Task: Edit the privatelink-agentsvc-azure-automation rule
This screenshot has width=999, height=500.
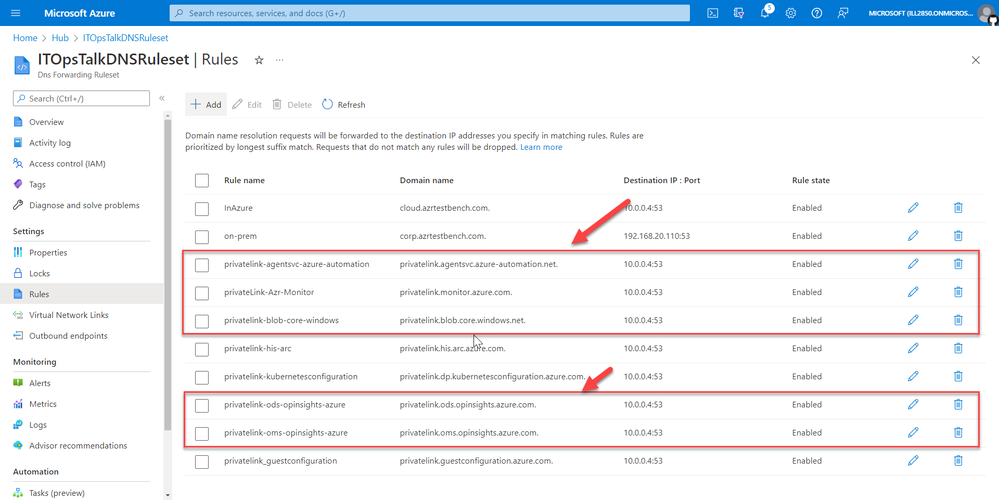Action: click(x=913, y=264)
